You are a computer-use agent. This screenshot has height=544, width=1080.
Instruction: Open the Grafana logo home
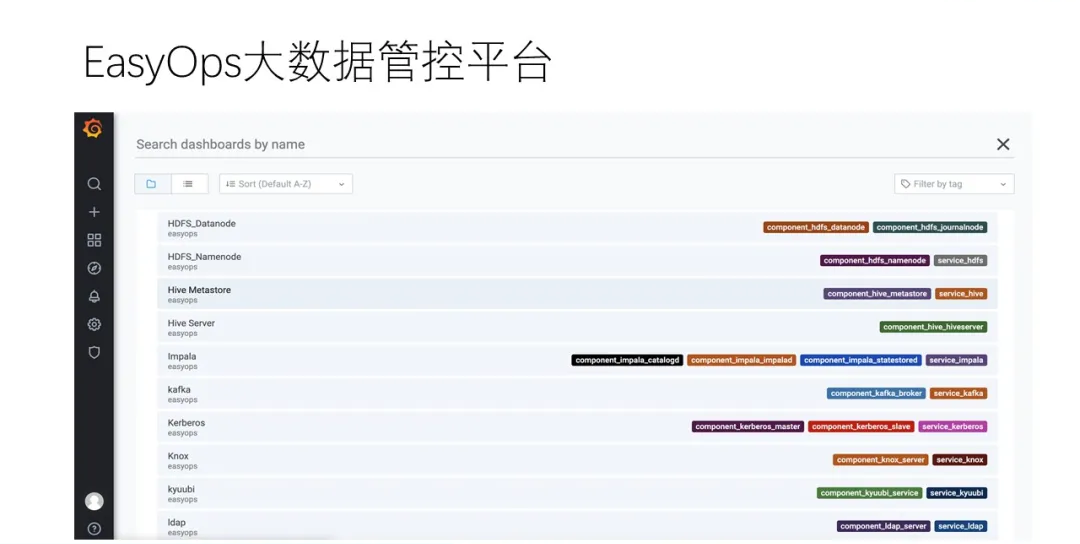pyautogui.click(x=93, y=129)
